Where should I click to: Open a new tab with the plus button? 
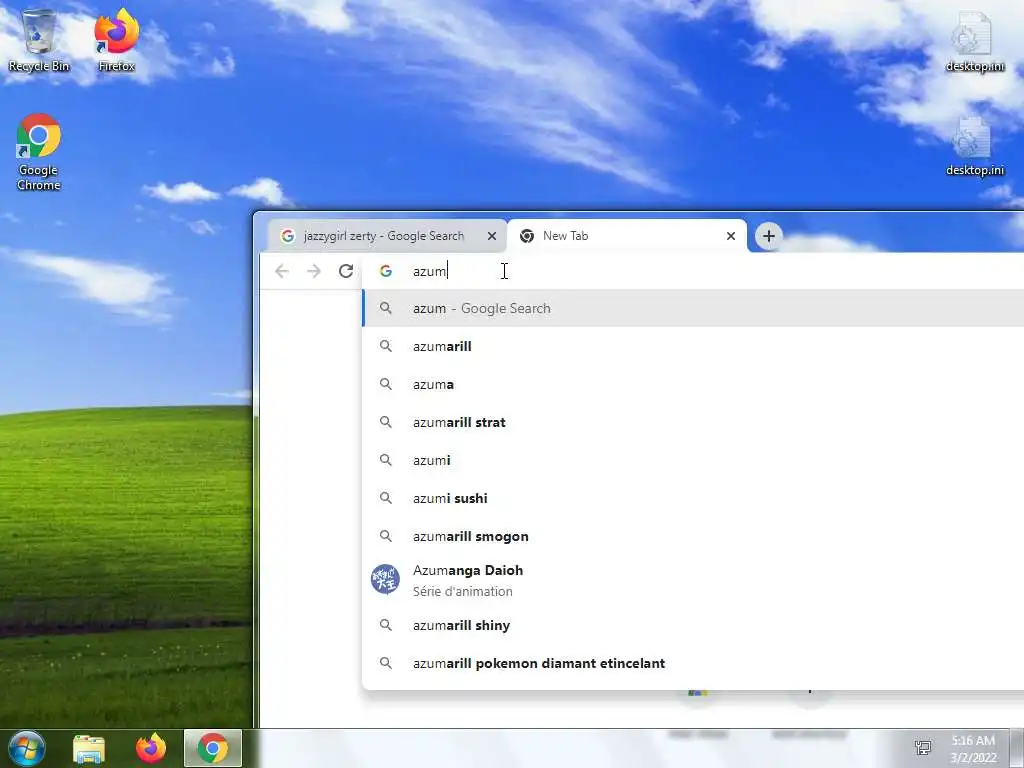click(x=769, y=236)
